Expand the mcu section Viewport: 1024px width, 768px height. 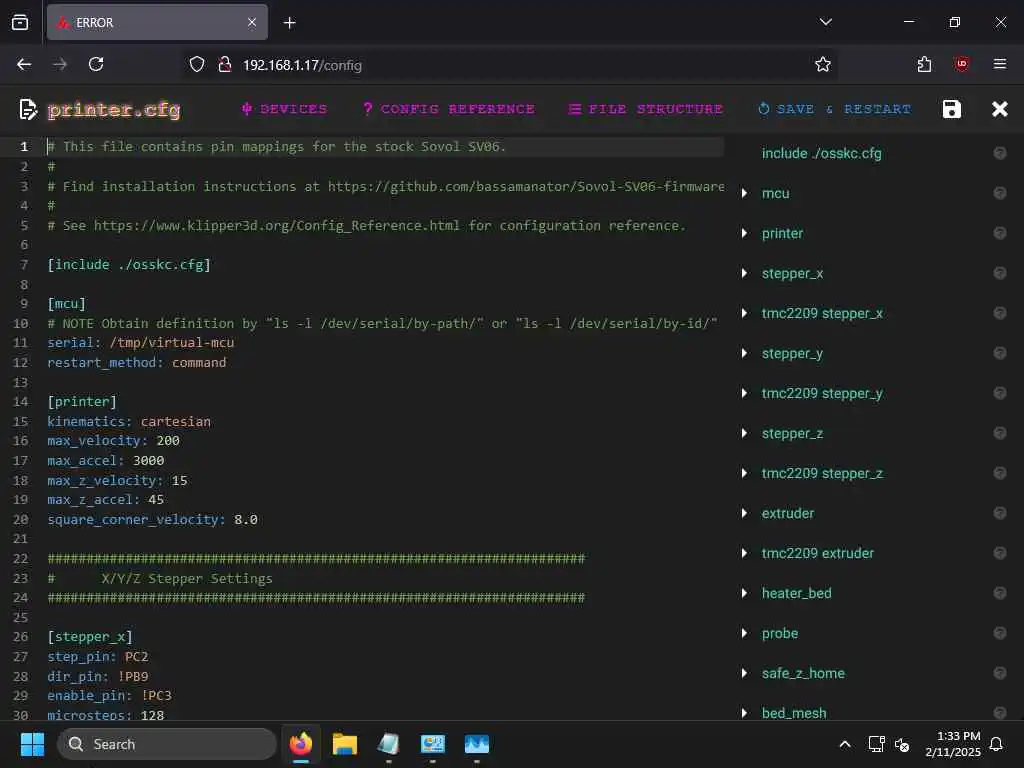pyautogui.click(x=744, y=193)
